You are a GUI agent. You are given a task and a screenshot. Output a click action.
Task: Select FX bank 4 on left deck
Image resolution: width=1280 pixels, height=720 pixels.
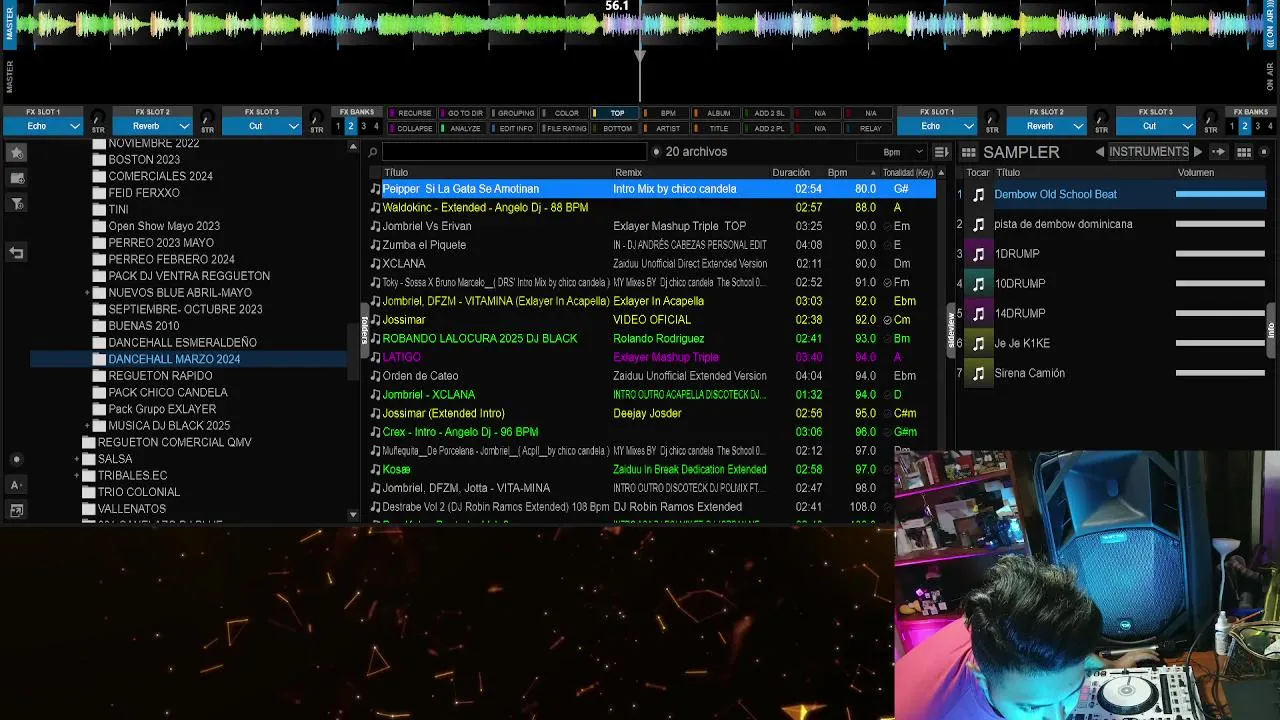coord(376,127)
